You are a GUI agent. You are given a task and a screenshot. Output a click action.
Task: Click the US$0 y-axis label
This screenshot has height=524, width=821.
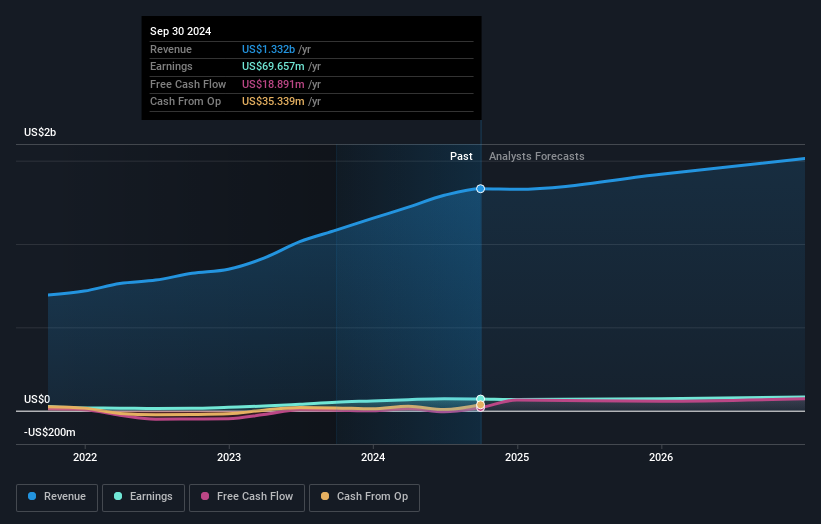tap(37, 399)
